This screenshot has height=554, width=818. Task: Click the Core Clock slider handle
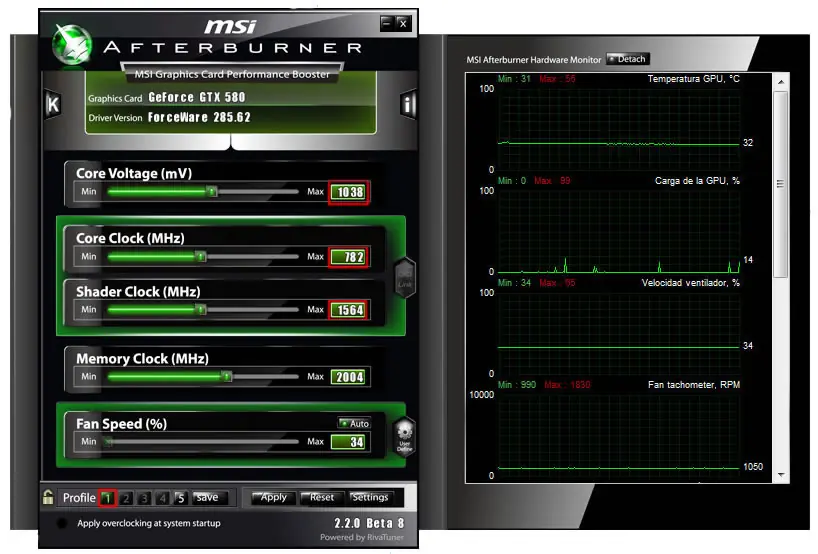(x=201, y=256)
